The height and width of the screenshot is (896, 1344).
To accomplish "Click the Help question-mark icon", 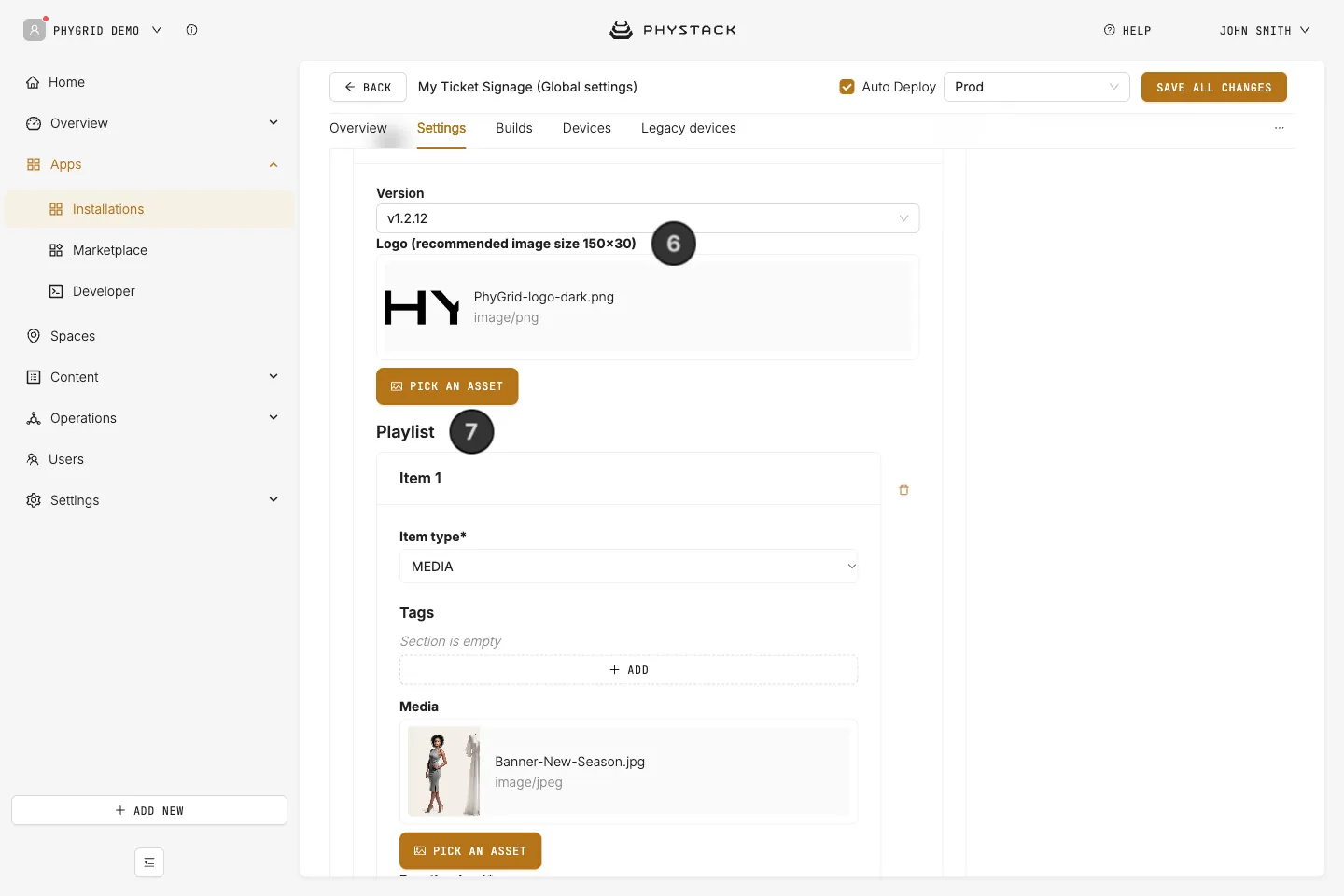I will [x=1110, y=30].
